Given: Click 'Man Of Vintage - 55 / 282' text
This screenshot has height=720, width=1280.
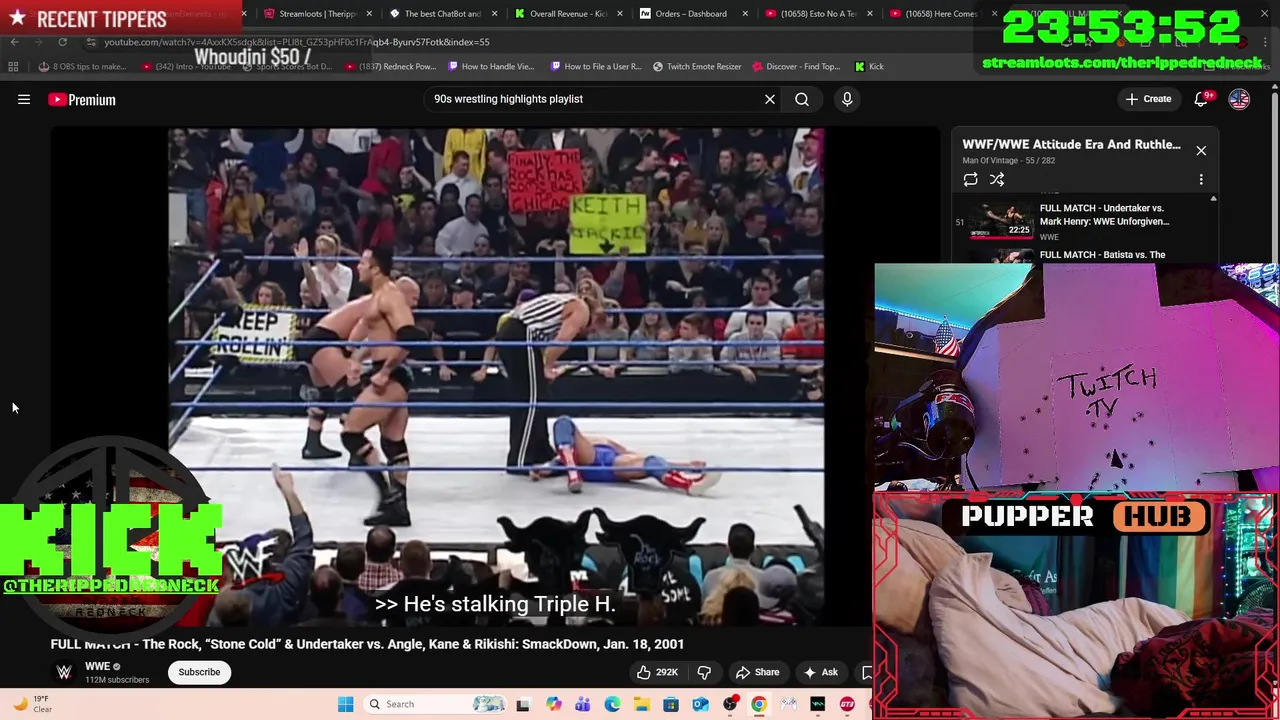Looking at the screenshot, I should [1008, 160].
